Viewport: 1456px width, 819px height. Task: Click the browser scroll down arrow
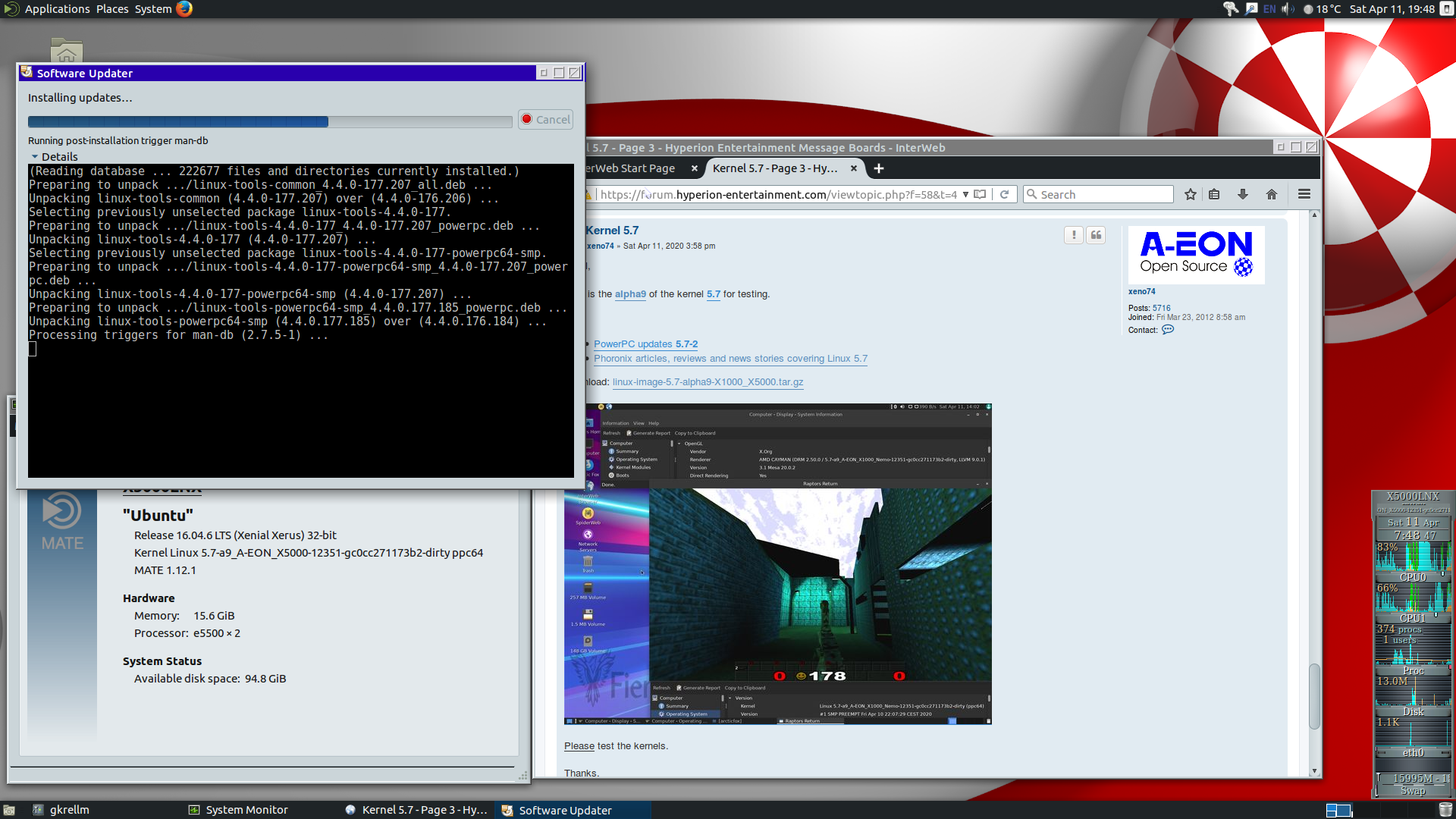click(x=1314, y=771)
